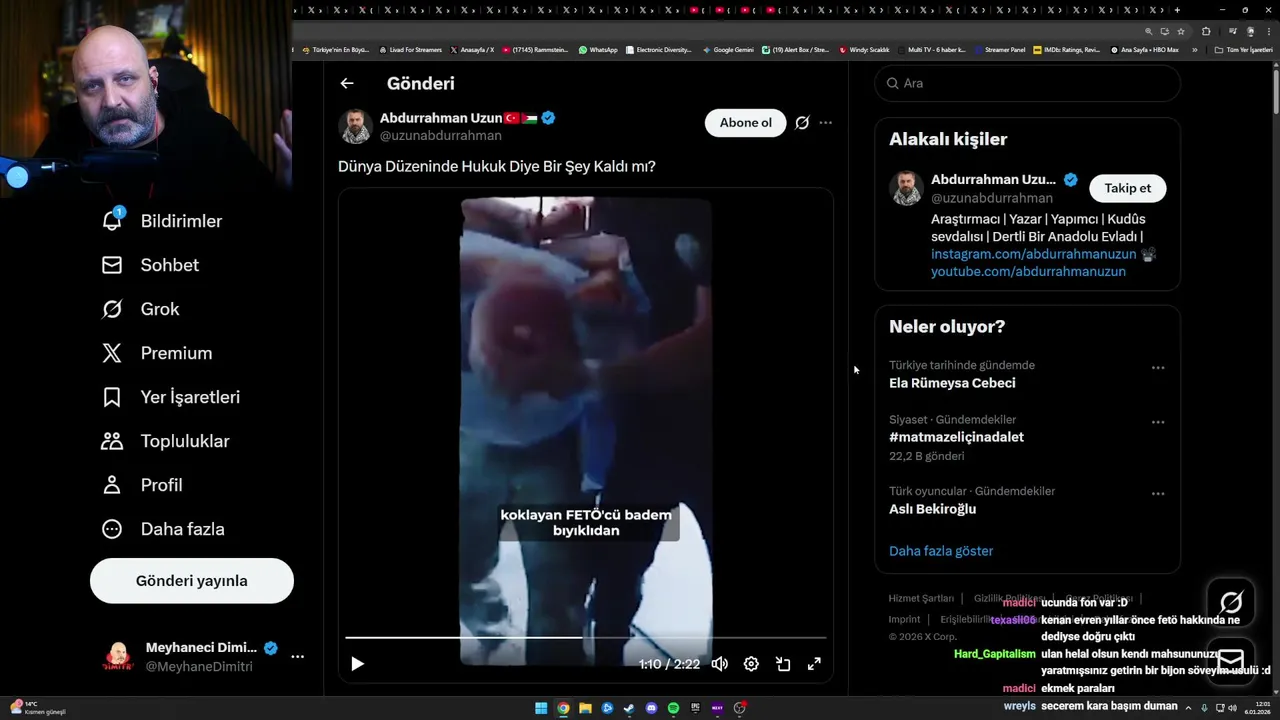Image resolution: width=1280 pixels, height=720 pixels.
Task: Click into the Ara search field
Action: point(1028,83)
